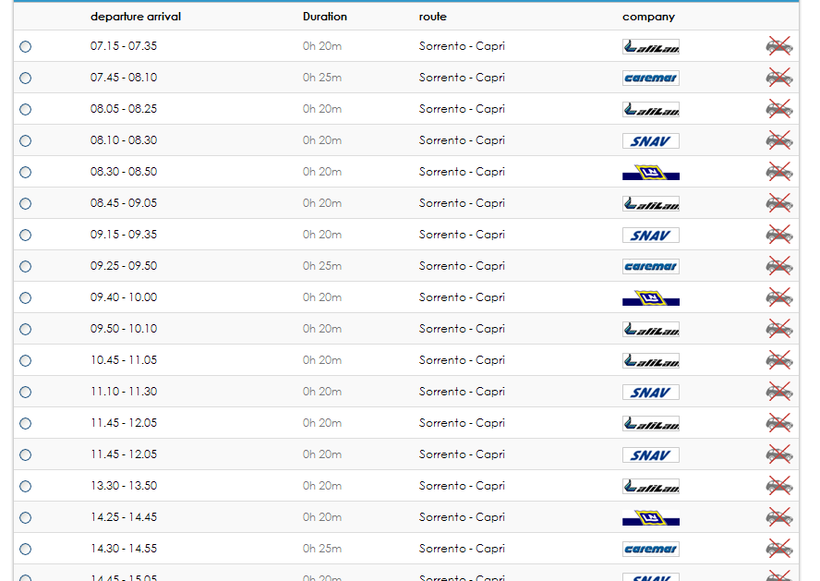Click the blue-yellow flag logo on 14.25 row
The height and width of the screenshot is (581, 820).
(650, 518)
